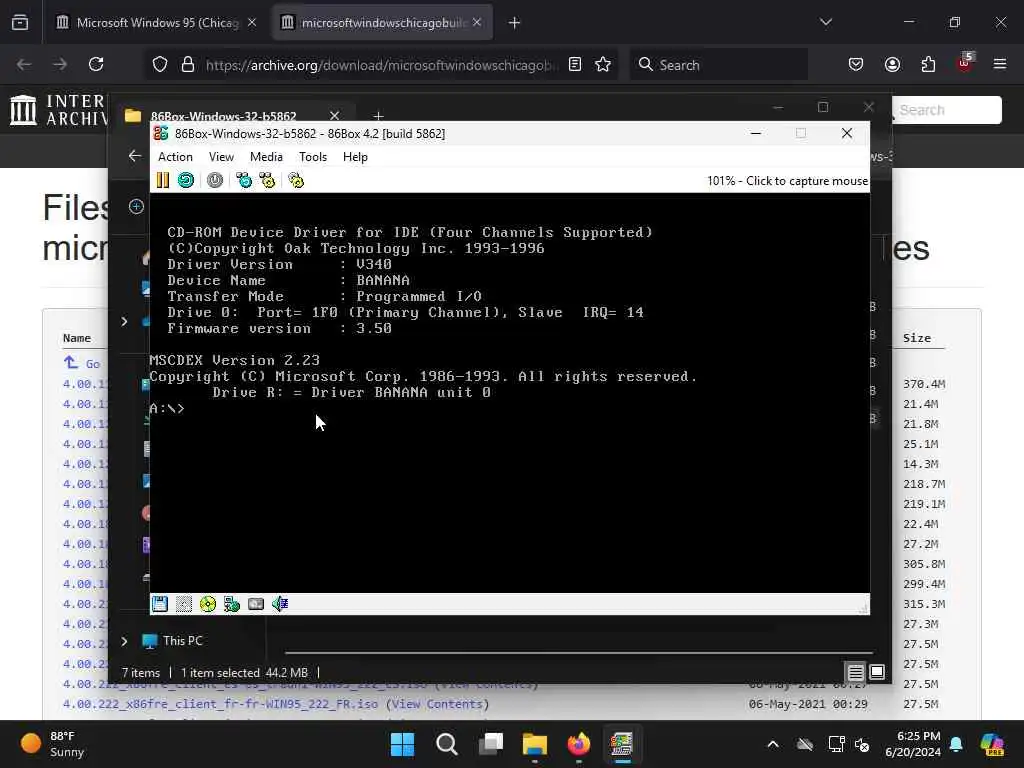Click the '370.4M' size value
The width and height of the screenshot is (1024, 768).
click(x=924, y=384)
